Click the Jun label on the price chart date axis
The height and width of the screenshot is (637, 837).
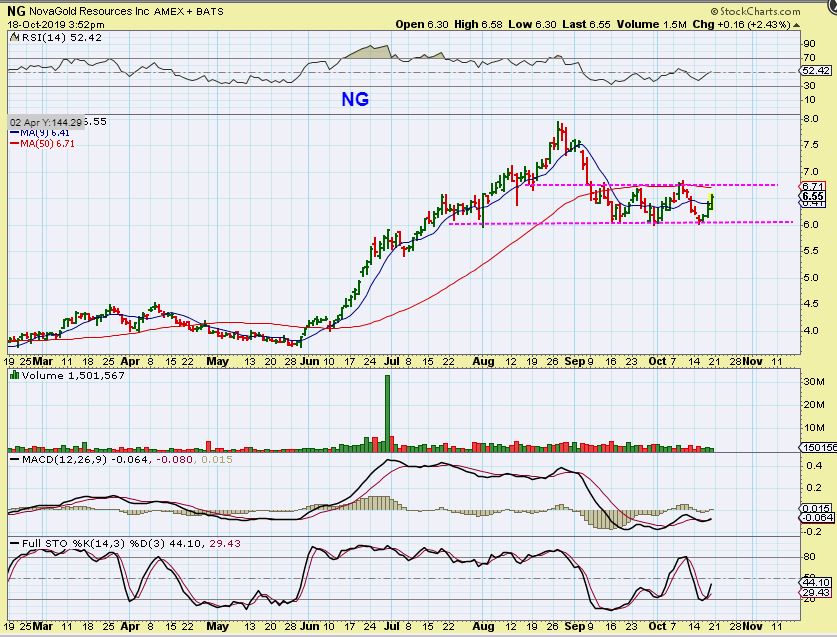tap(310, 361)
